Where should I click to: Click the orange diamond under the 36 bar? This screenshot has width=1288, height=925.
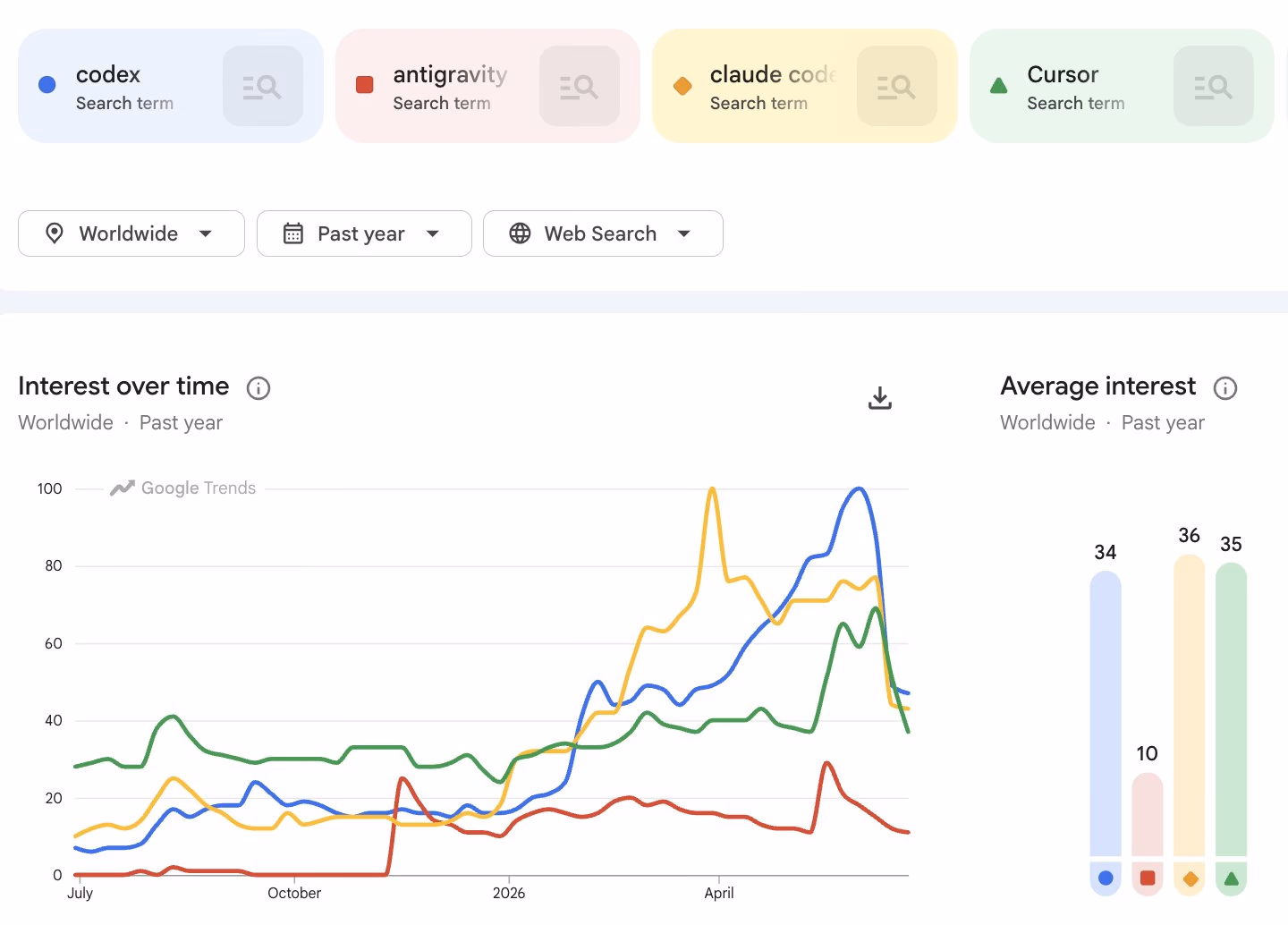click(x=1190, y=878)
